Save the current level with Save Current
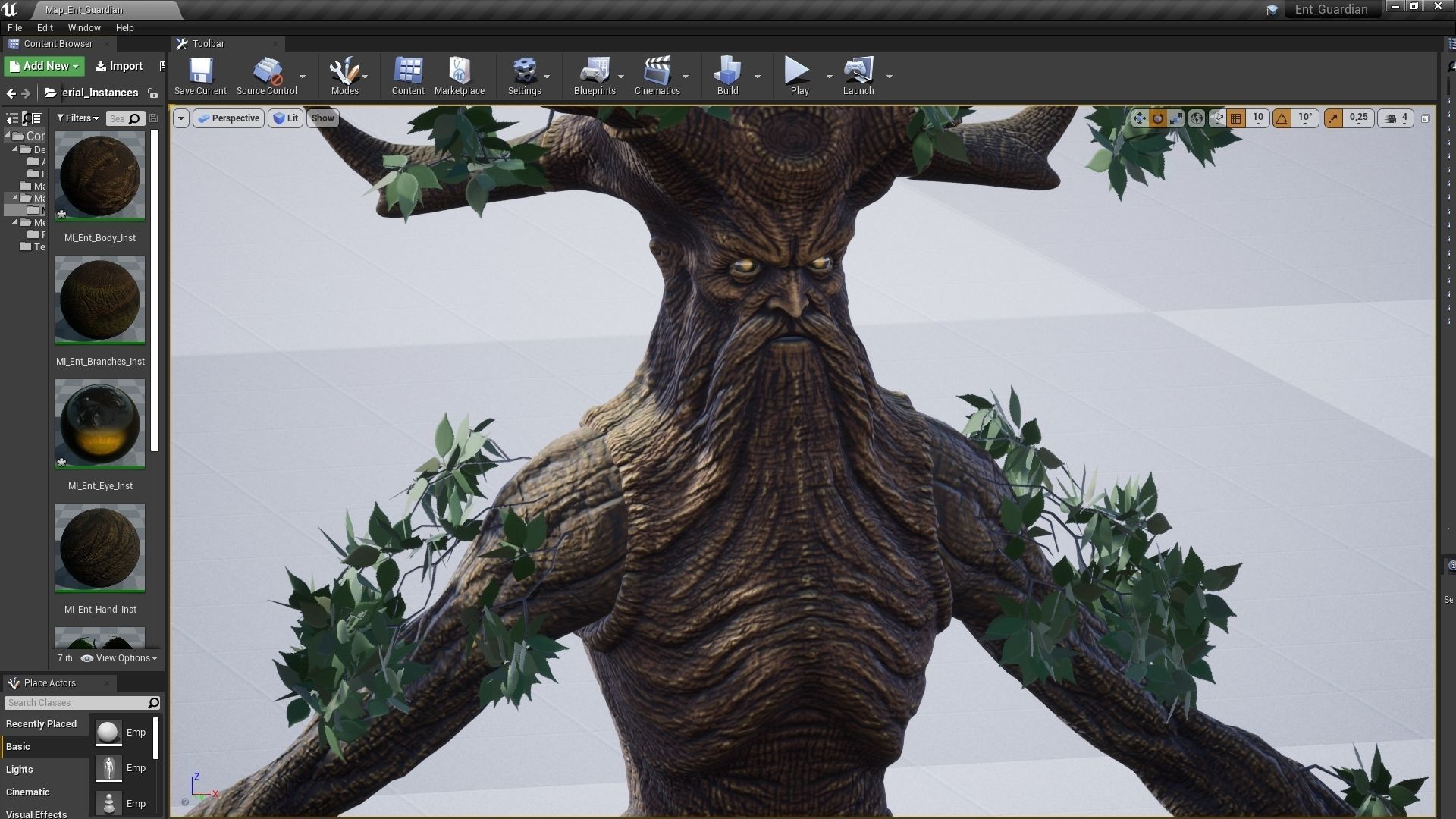 (200, 76)
